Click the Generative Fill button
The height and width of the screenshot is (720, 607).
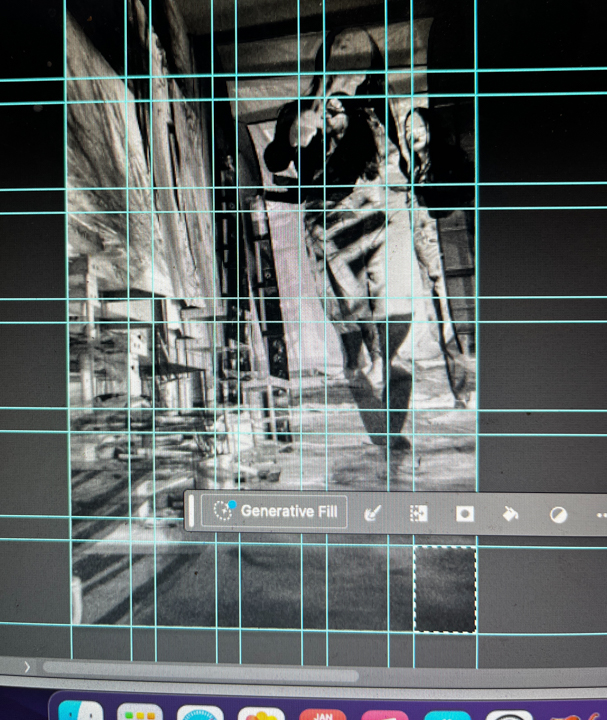pos(274,511)
